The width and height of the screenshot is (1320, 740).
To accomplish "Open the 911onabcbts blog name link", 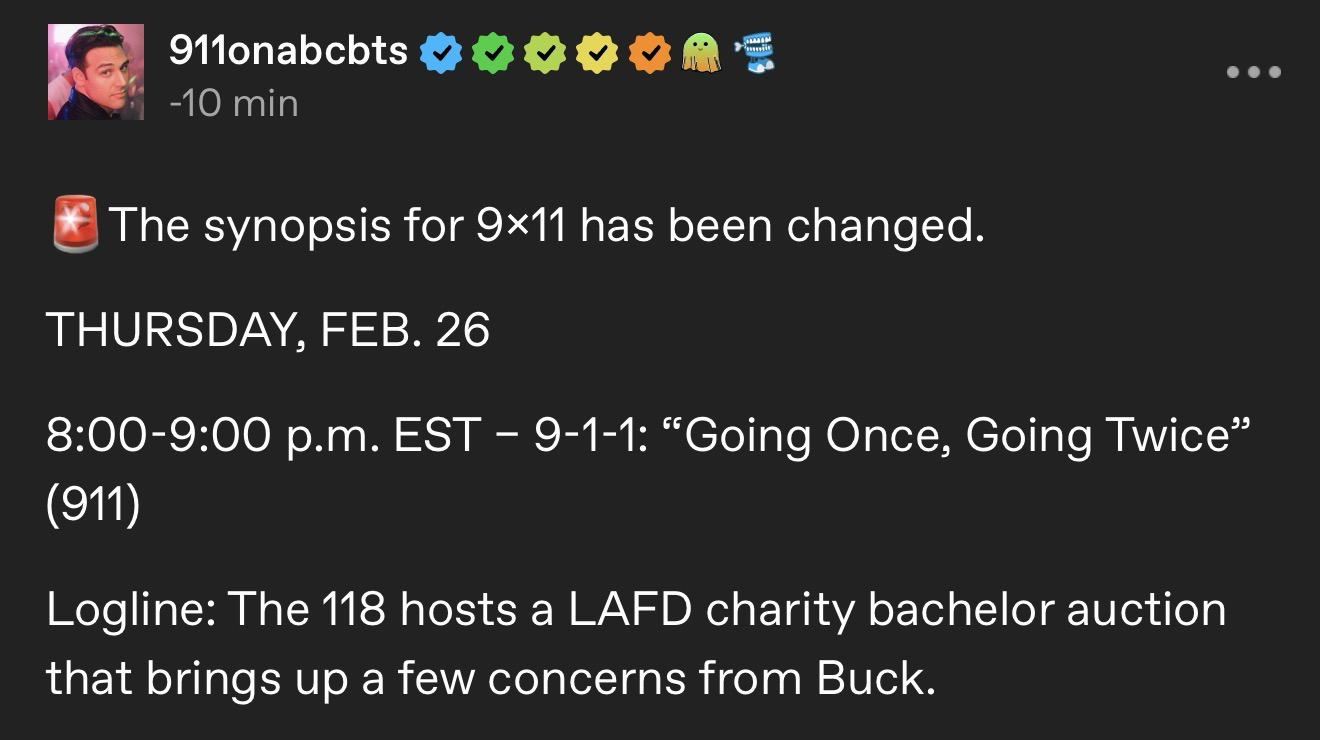I will (288, 52).
